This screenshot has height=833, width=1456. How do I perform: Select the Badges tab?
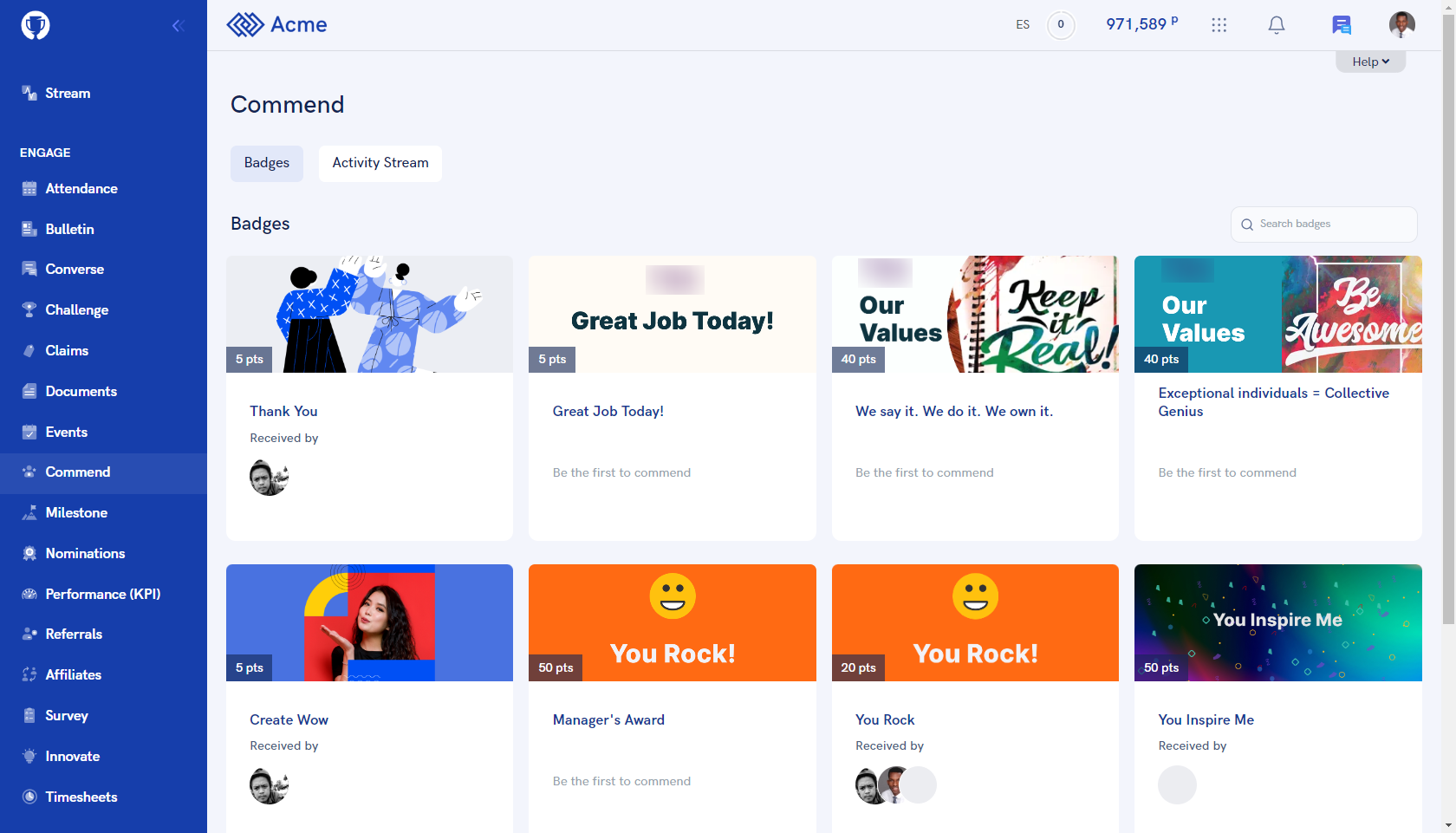pos(267,163)
